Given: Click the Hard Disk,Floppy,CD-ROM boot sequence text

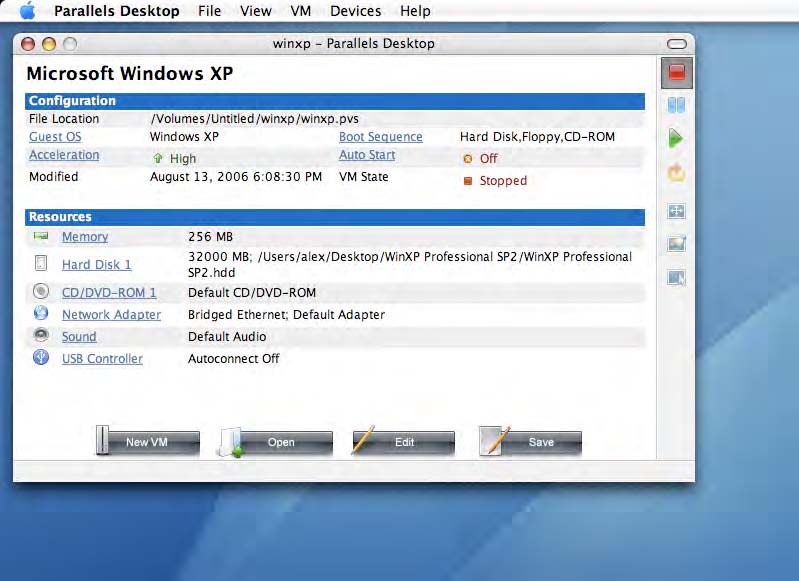Looking at the screenshot, I should coord(537,137).
